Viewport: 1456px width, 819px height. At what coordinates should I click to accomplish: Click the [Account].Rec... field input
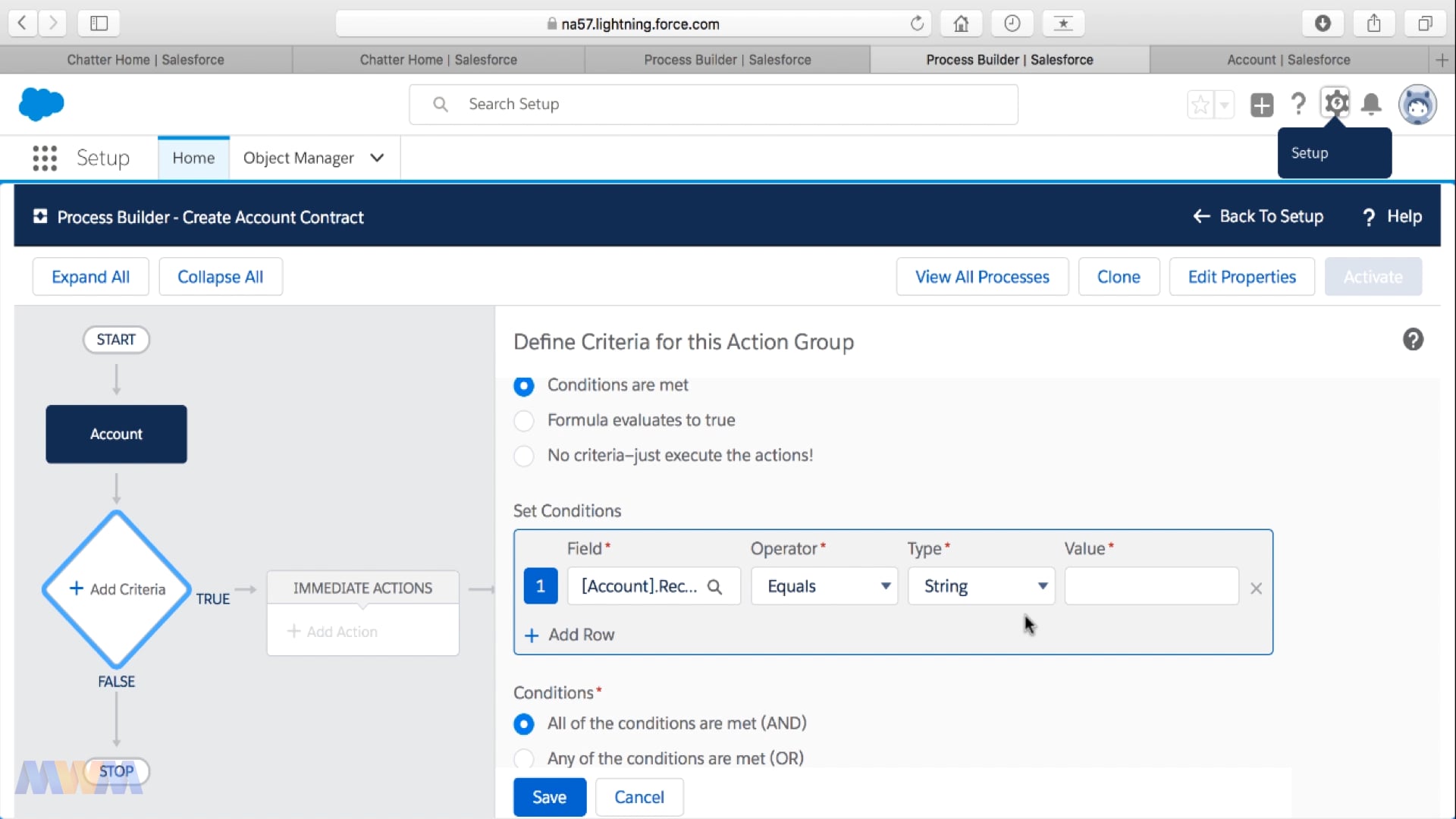click(x=654, y=586)
